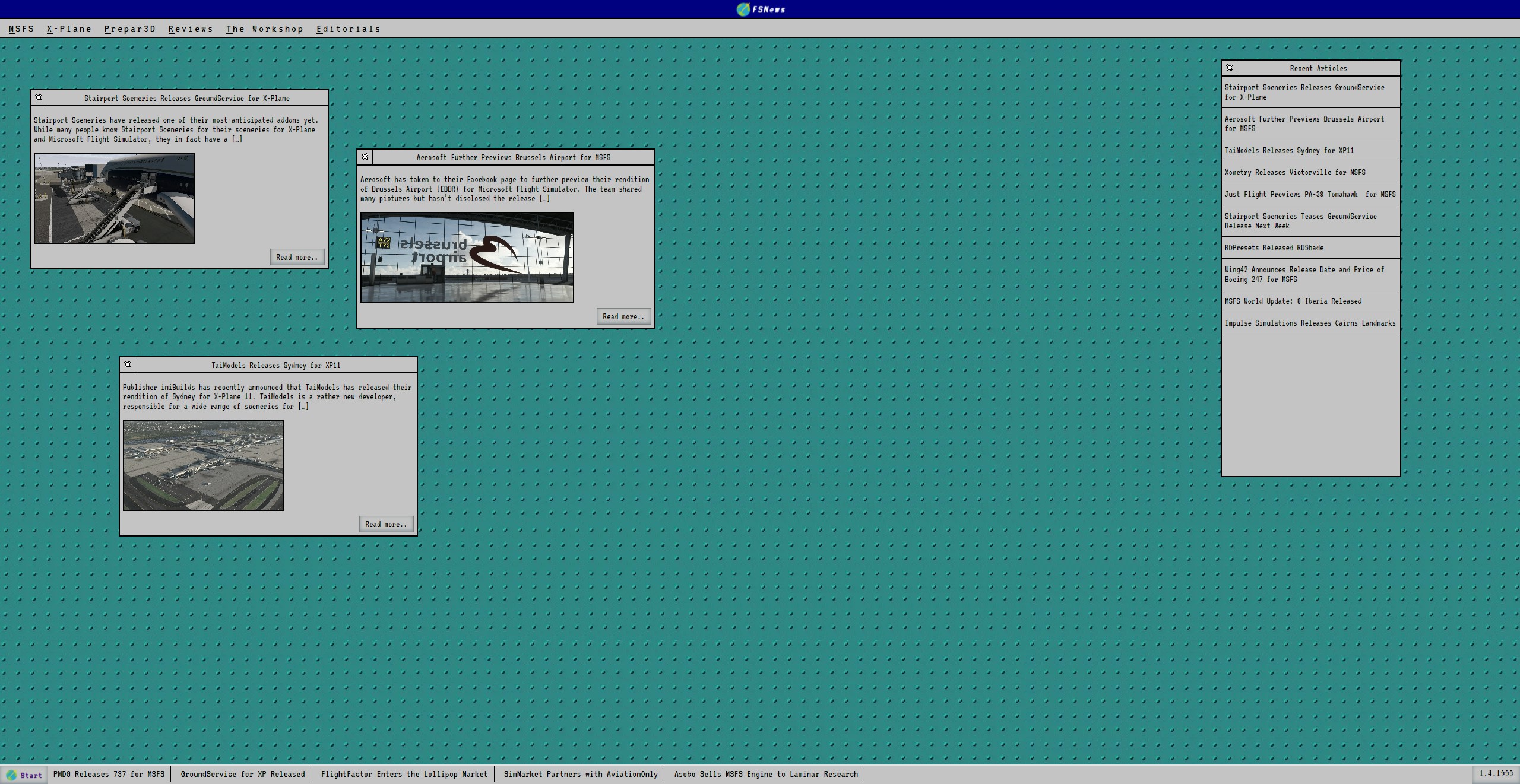Open the Prepar3D menu
This screenshot has height=784, width=1520.
click(129, 29)
